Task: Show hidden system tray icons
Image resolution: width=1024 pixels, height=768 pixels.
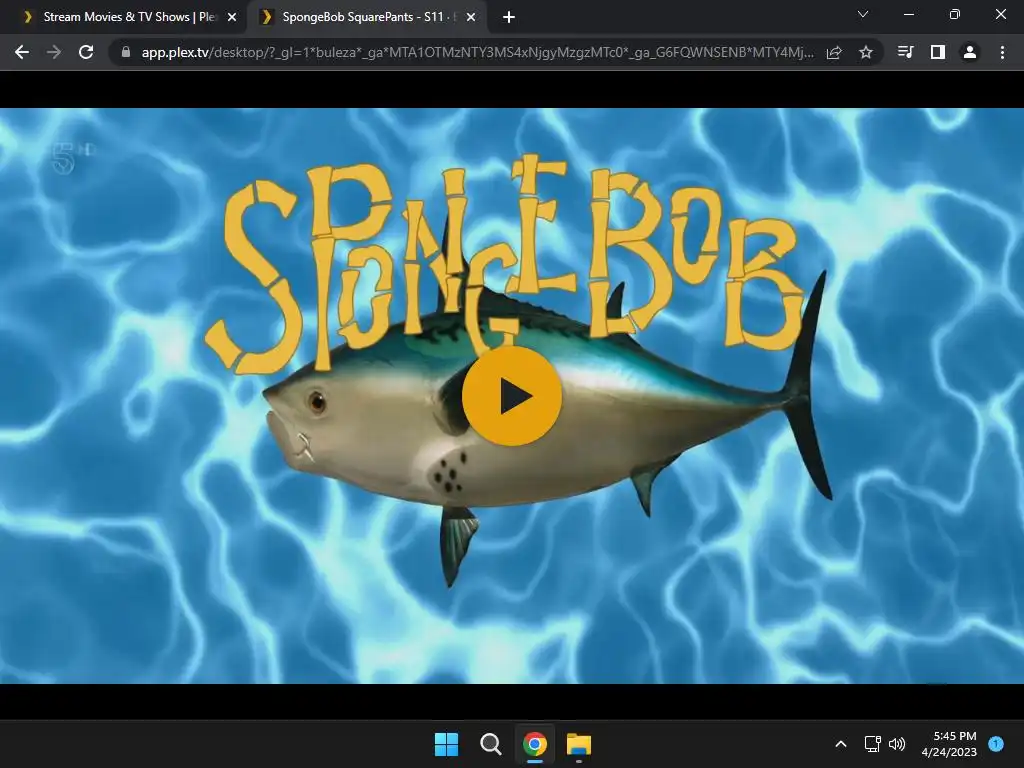Action: (841, 744)
